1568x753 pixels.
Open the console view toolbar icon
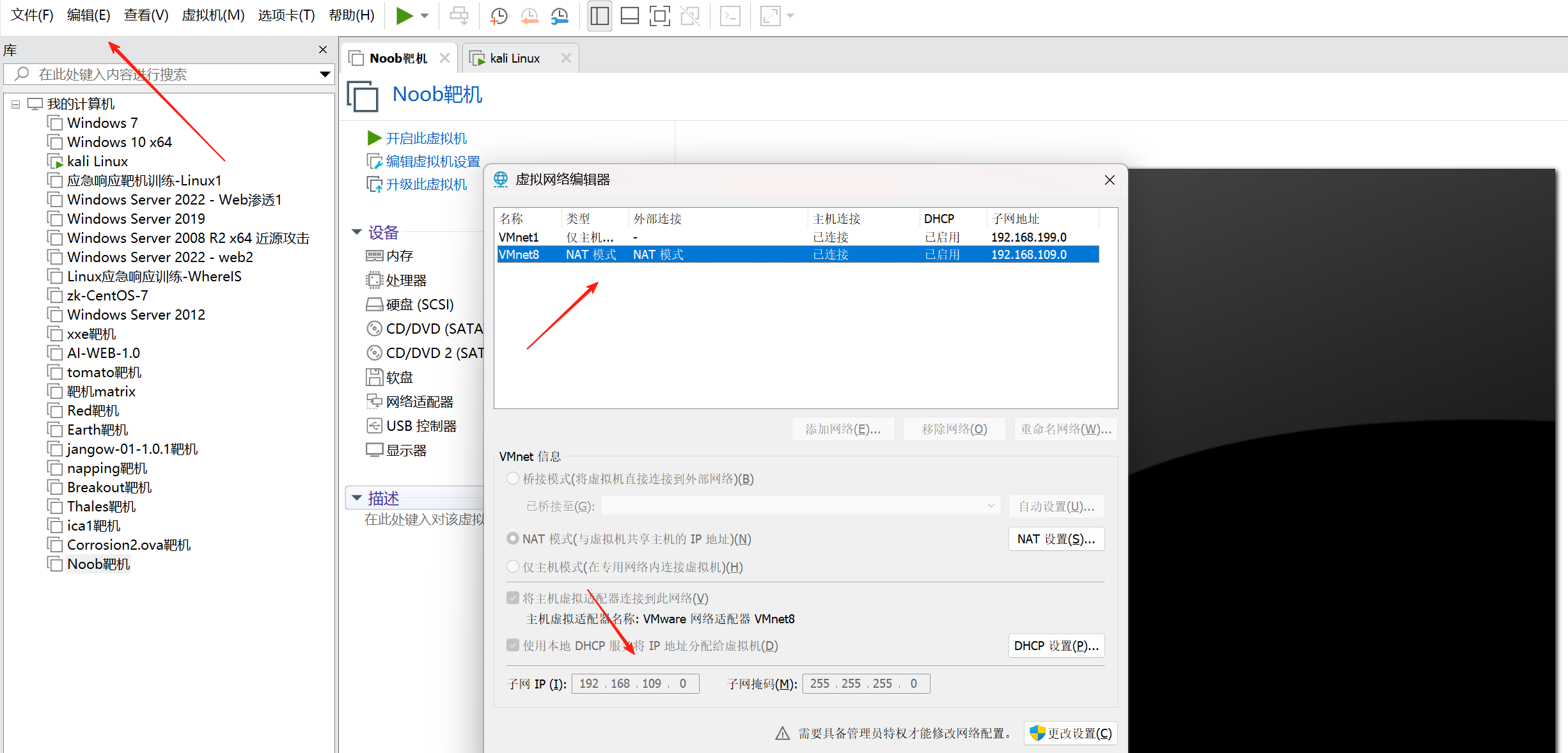[x=730, y=16]
